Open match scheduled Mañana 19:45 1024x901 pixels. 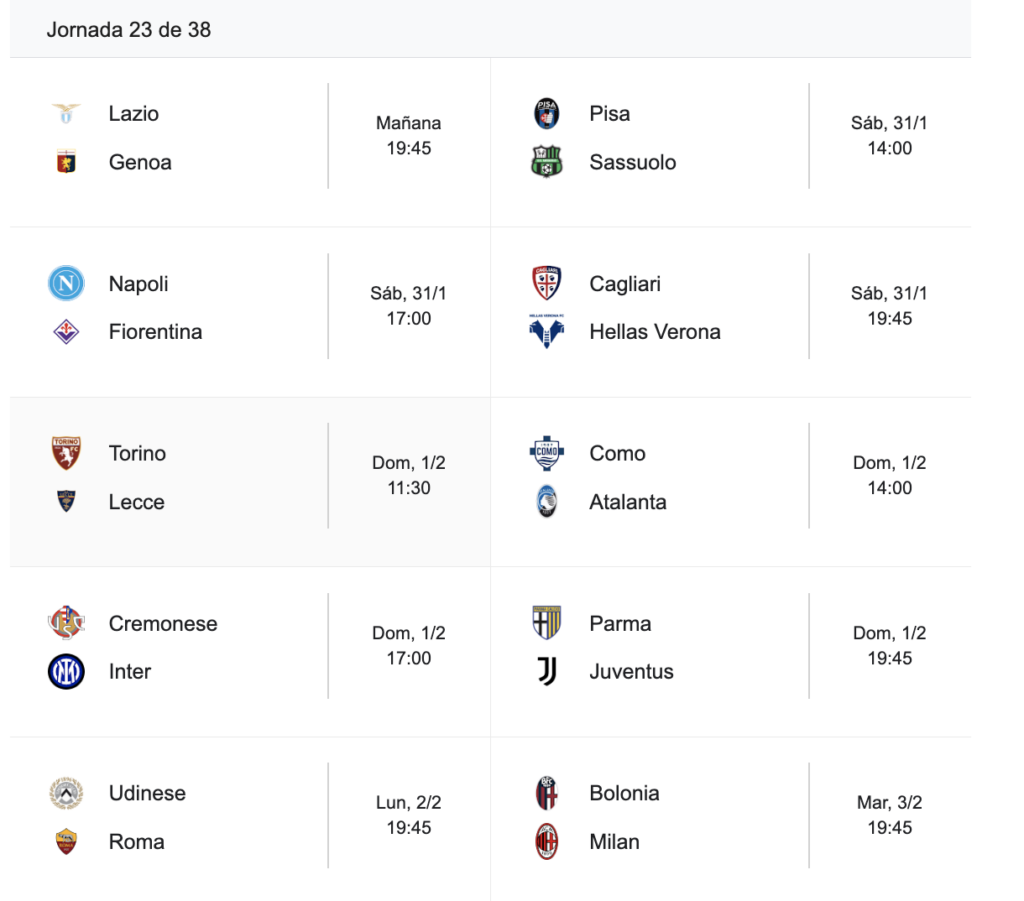(x=408, y=136)
